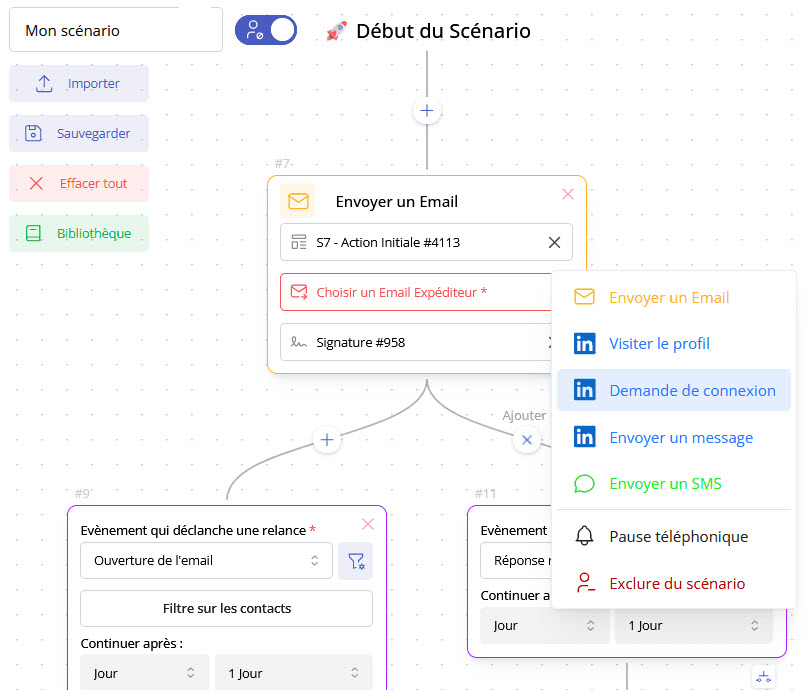The height and width of the screenshot is (690, 809).
Task: Toggle the switch next to scenario name
Action: coord(266,30)
